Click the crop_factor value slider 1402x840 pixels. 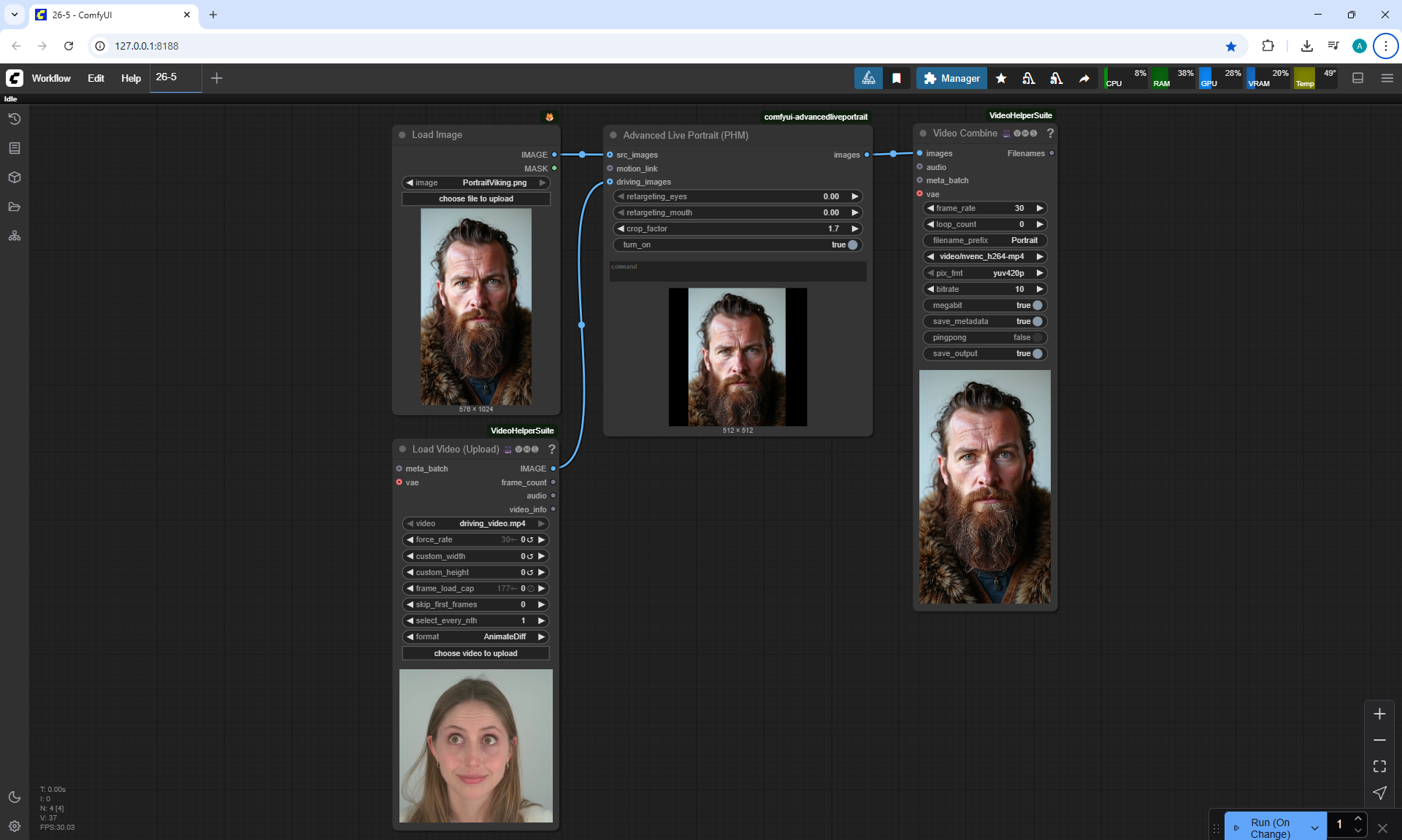pos(738,228)
